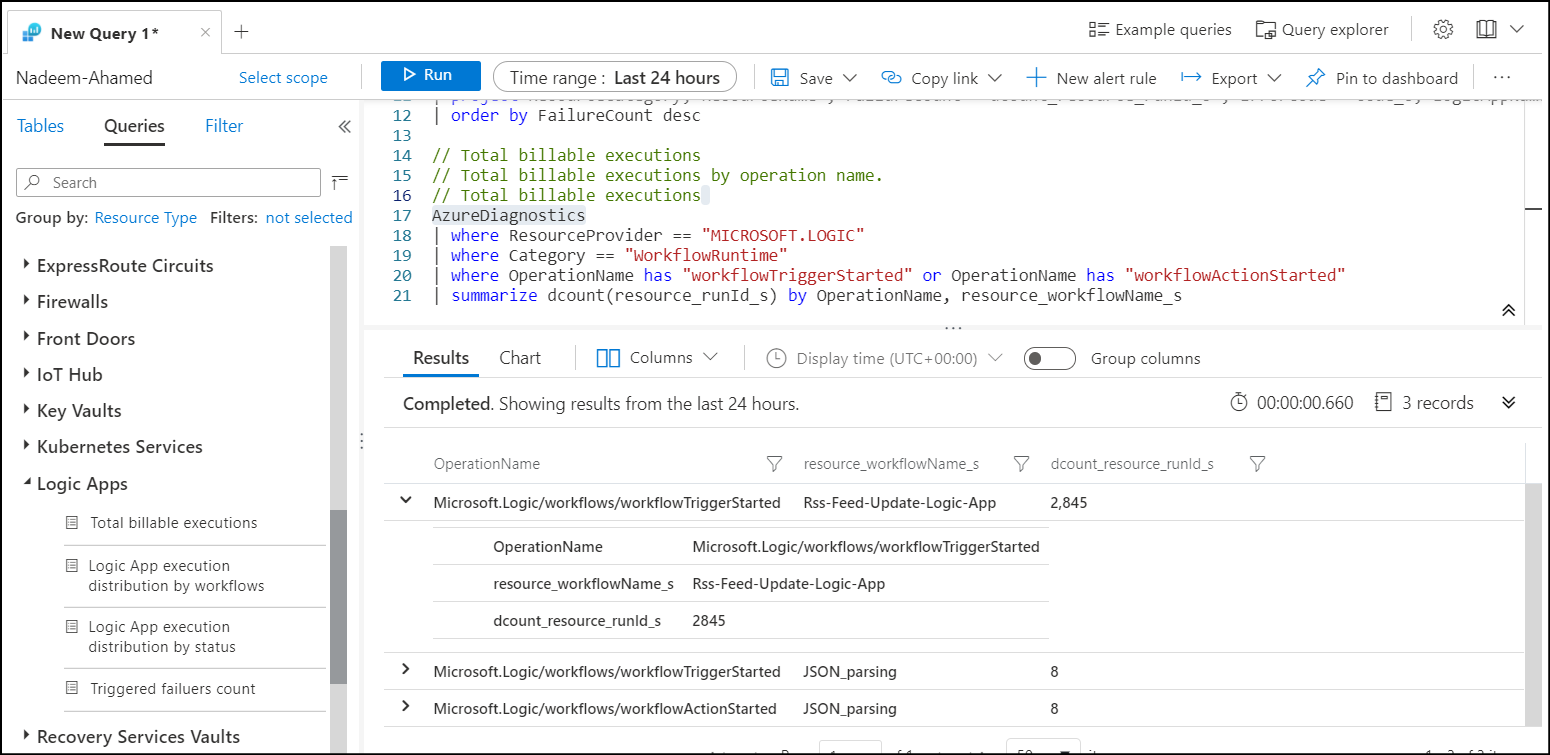Open Total billable executions query
The width and height of the screenshot is (1550, 755).
point(173,523)
